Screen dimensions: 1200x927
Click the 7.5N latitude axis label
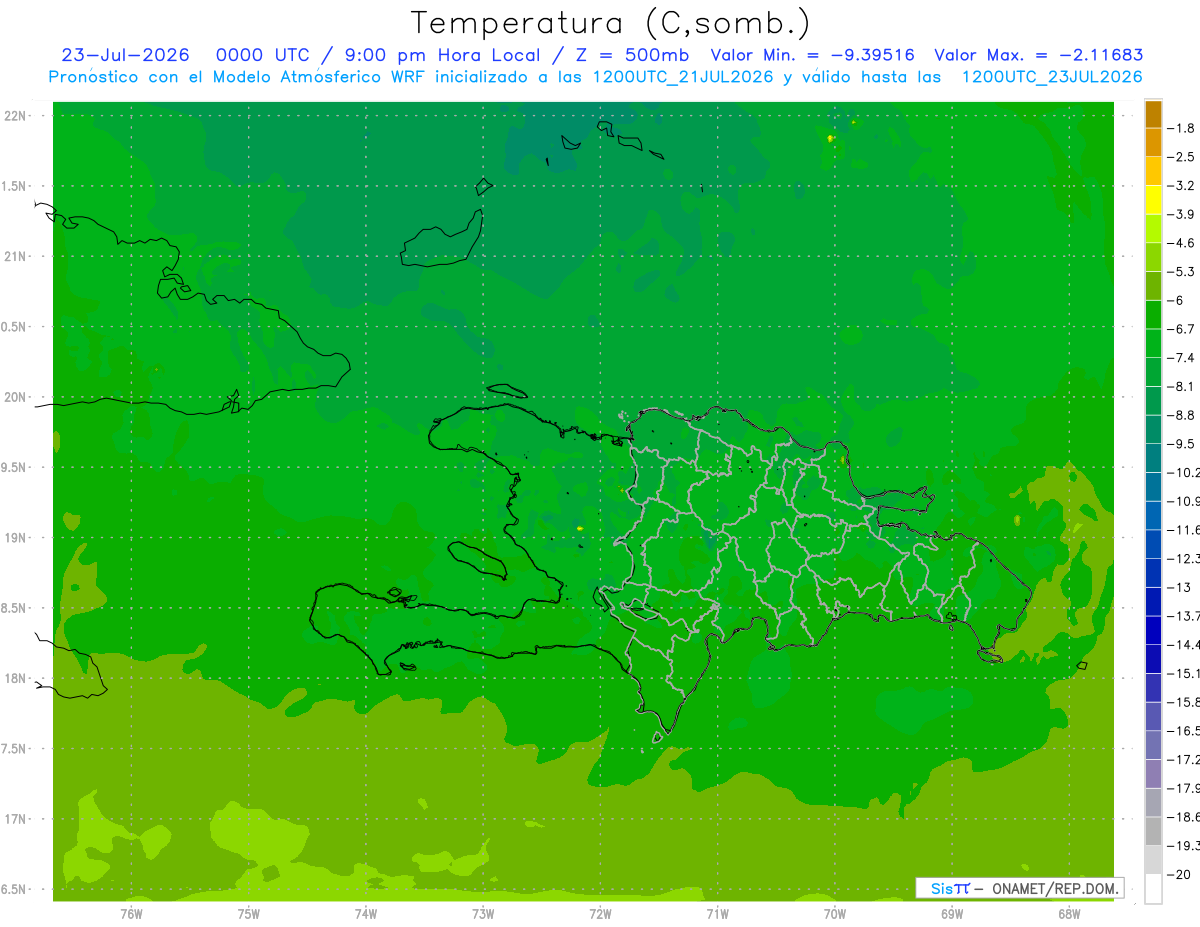14,749
